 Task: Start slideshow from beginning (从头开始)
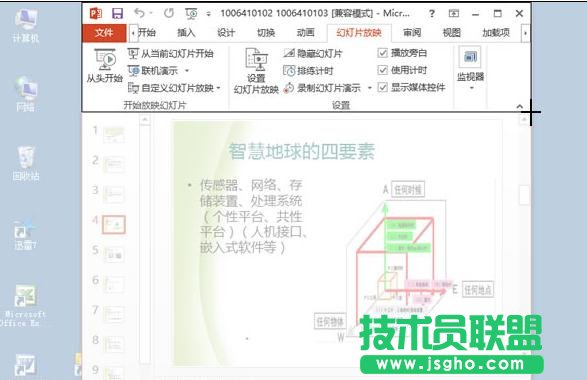point(105,66)
